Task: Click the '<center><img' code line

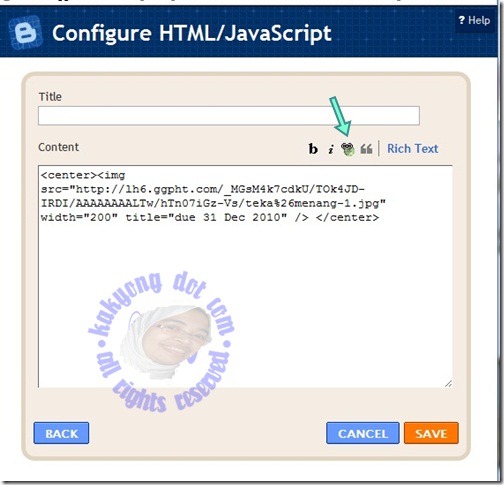Action: pos(83,175)
